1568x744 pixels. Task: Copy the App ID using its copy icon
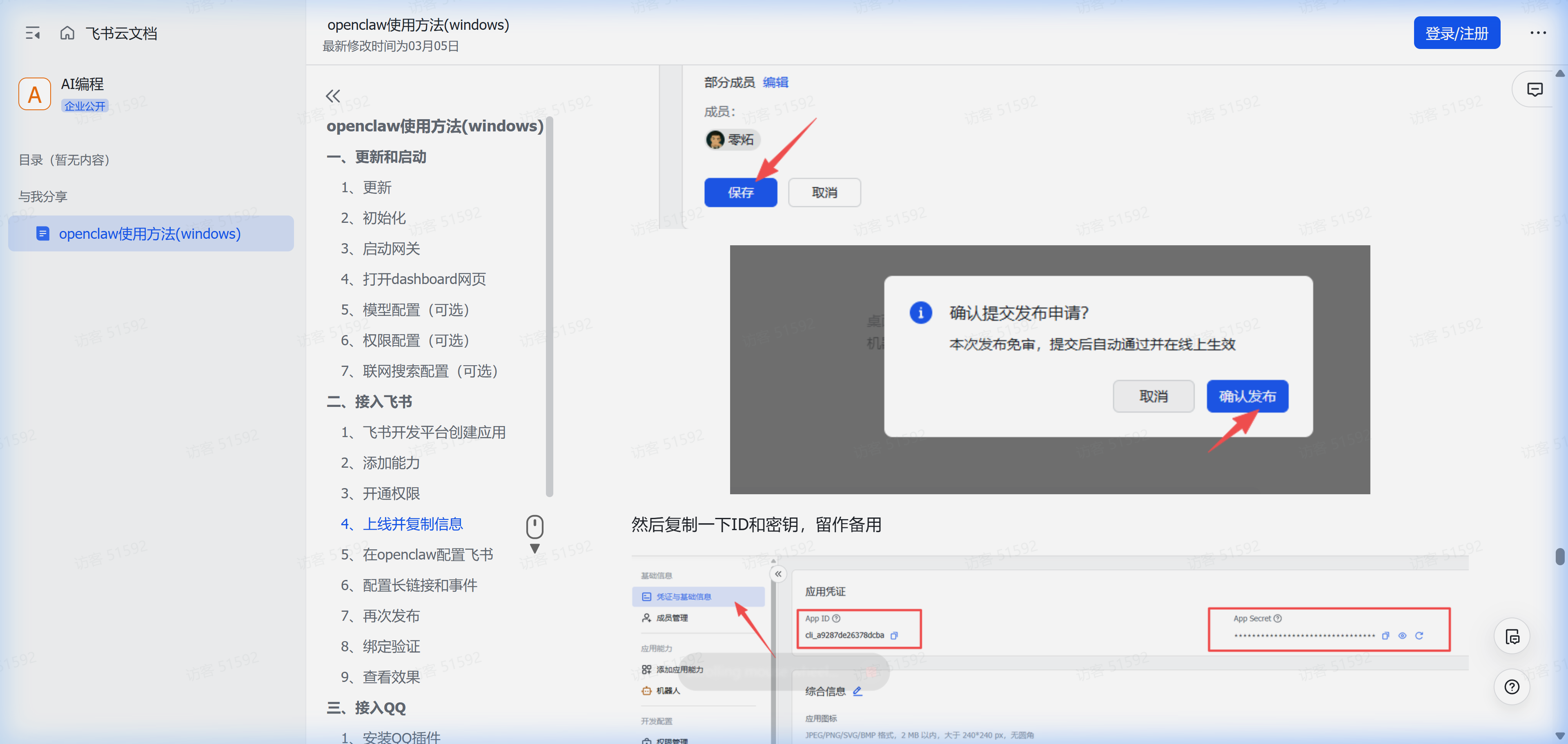click(895, 636)
